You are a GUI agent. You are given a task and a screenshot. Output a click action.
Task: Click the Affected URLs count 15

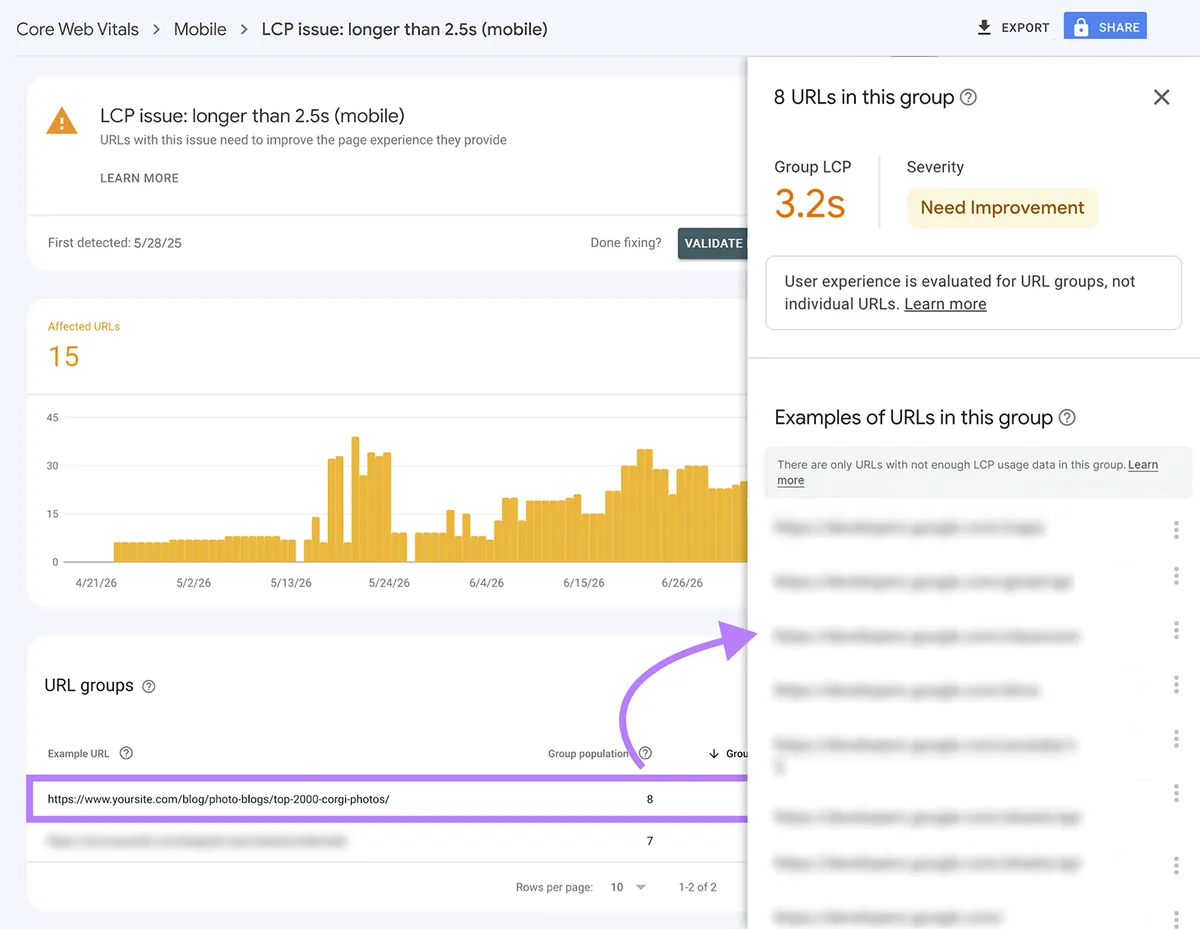click(x=64, y=357)
